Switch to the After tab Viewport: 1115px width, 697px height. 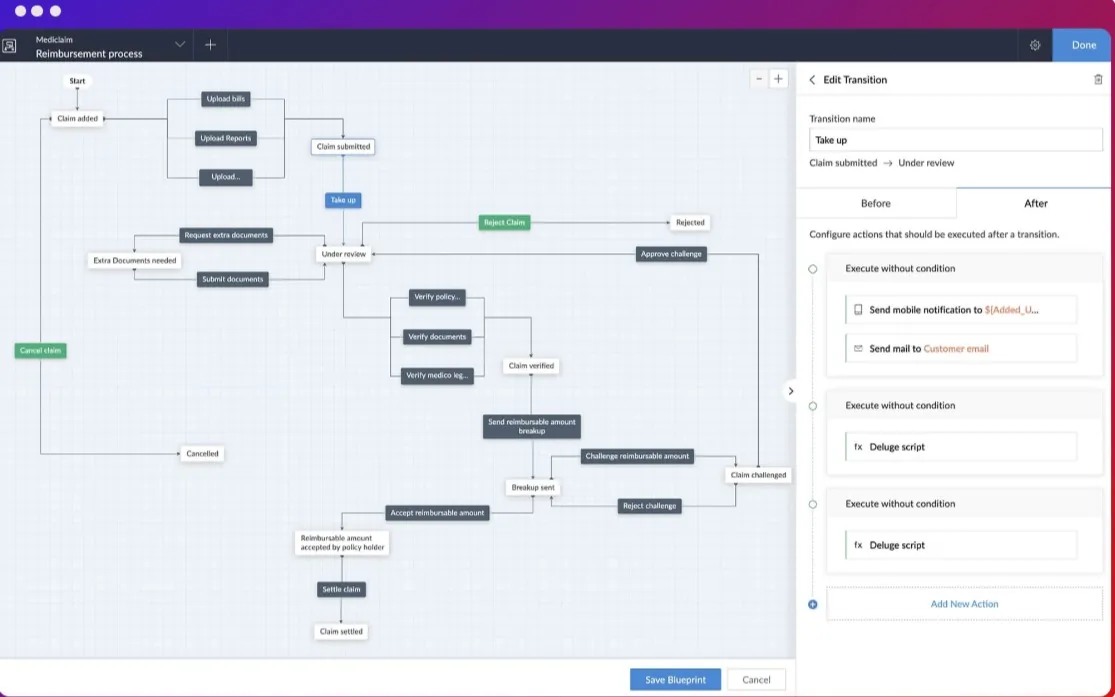pos(1035,203)
